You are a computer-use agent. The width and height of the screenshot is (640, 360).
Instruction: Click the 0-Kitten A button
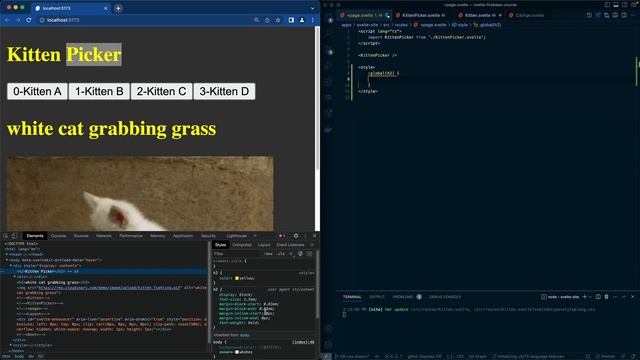37,91
